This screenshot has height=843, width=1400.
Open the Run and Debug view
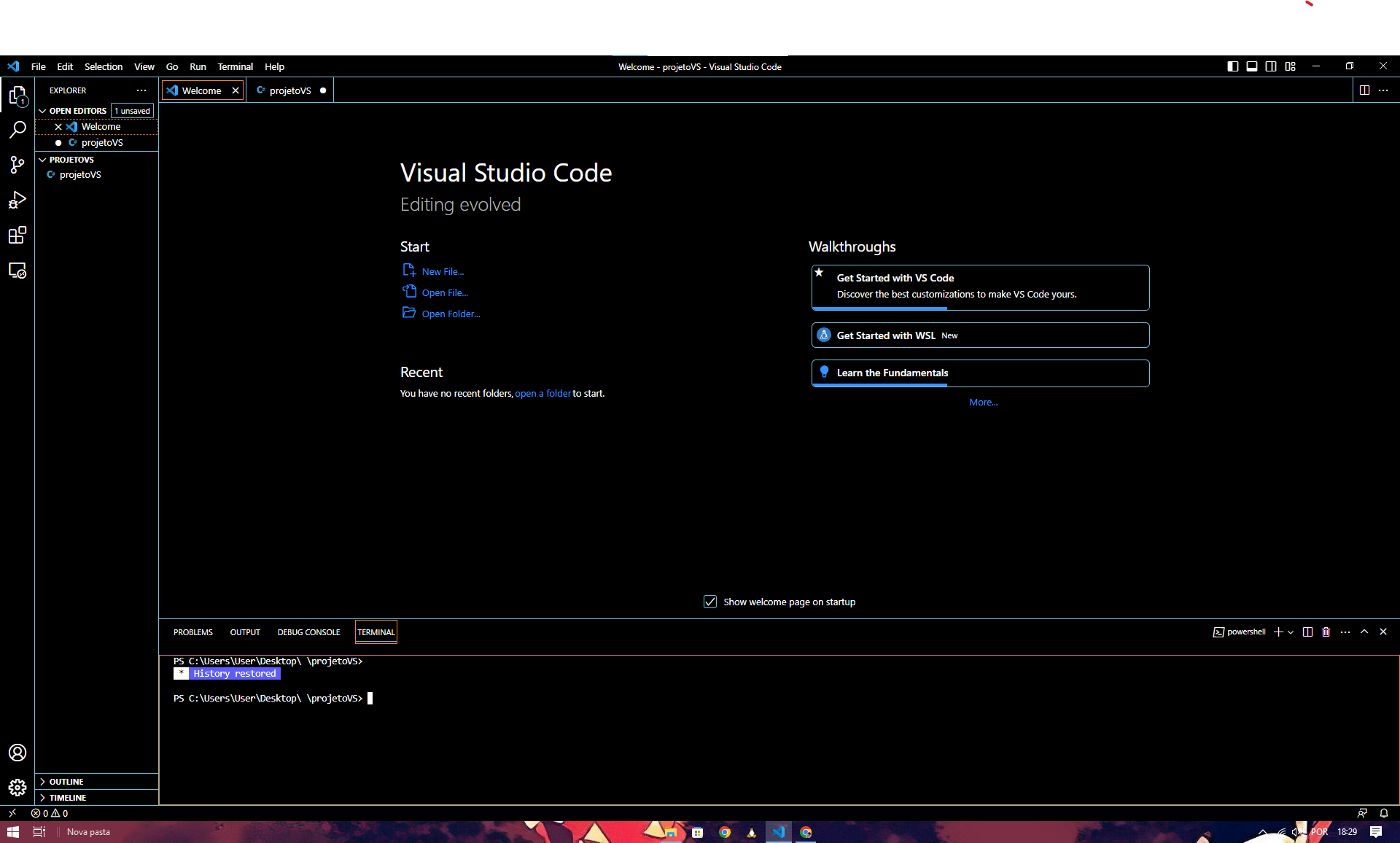click(x=17, y=200)
